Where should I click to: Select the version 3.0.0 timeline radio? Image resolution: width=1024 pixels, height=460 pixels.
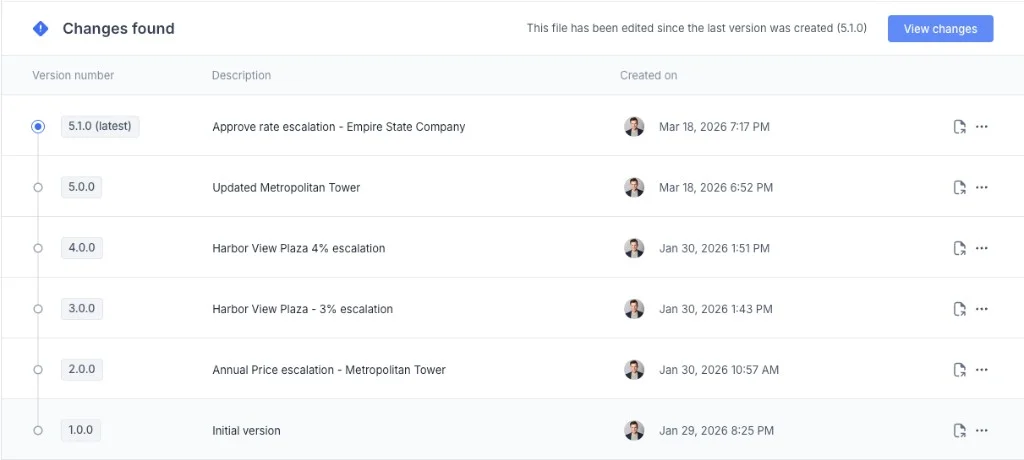click(x=38, y=309)
